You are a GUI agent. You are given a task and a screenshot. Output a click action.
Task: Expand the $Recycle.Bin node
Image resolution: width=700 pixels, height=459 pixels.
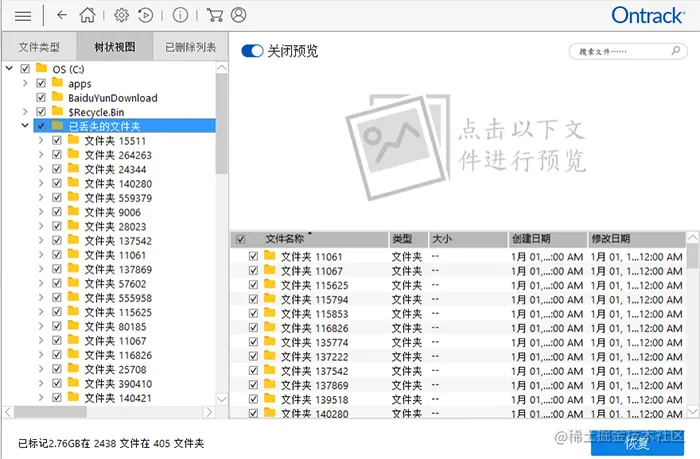point(25,112)
